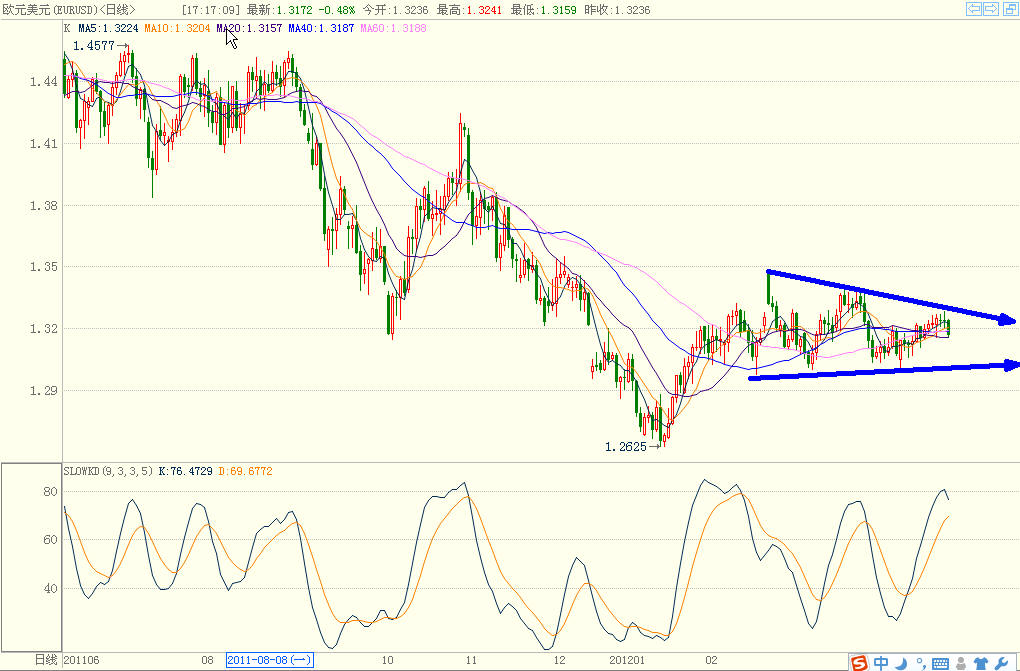Click the MA40:1.3187 indicator label
The width and height of the screenshot is (1020, 671).
click(x=321, y=28)
